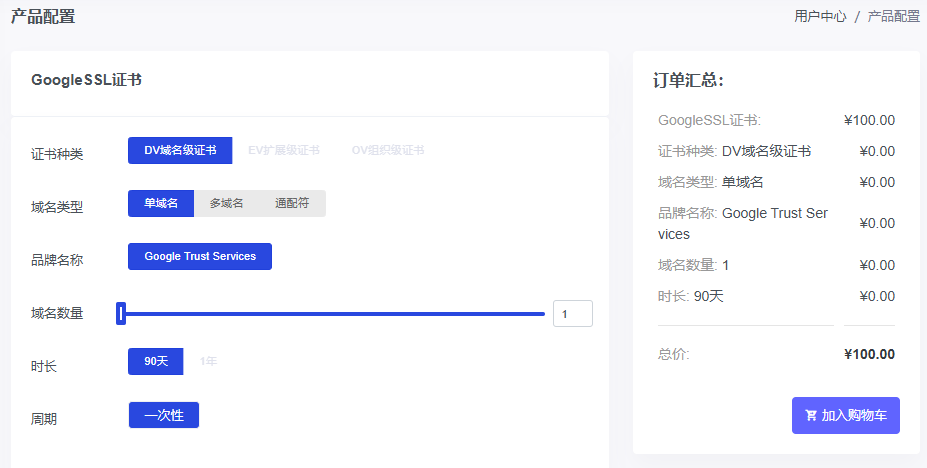Select 单域名 domain type
Screen dimensions: 927x468
point(161,203)
